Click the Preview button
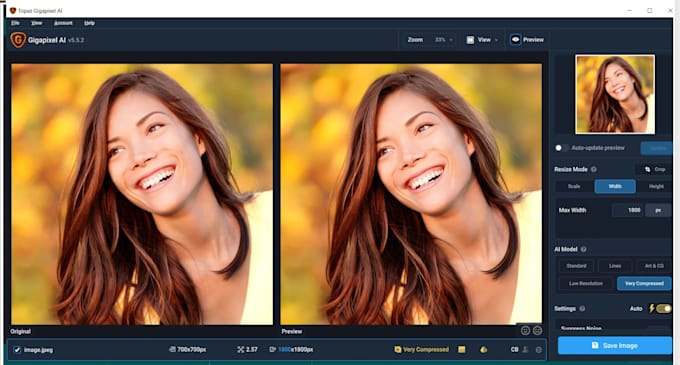The width and height of the screenshot is (680, 365). (x=527, y=39)
